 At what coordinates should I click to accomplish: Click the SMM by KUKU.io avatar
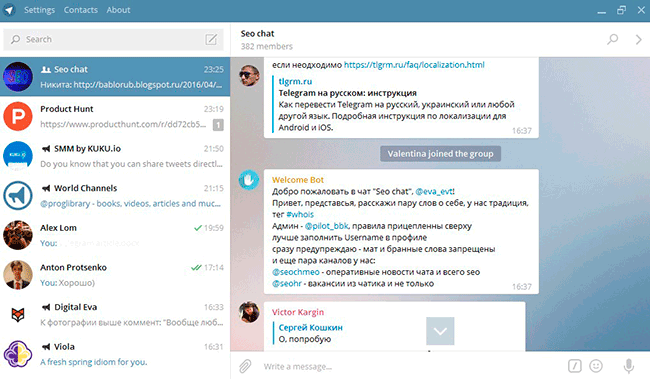[18, 156]
